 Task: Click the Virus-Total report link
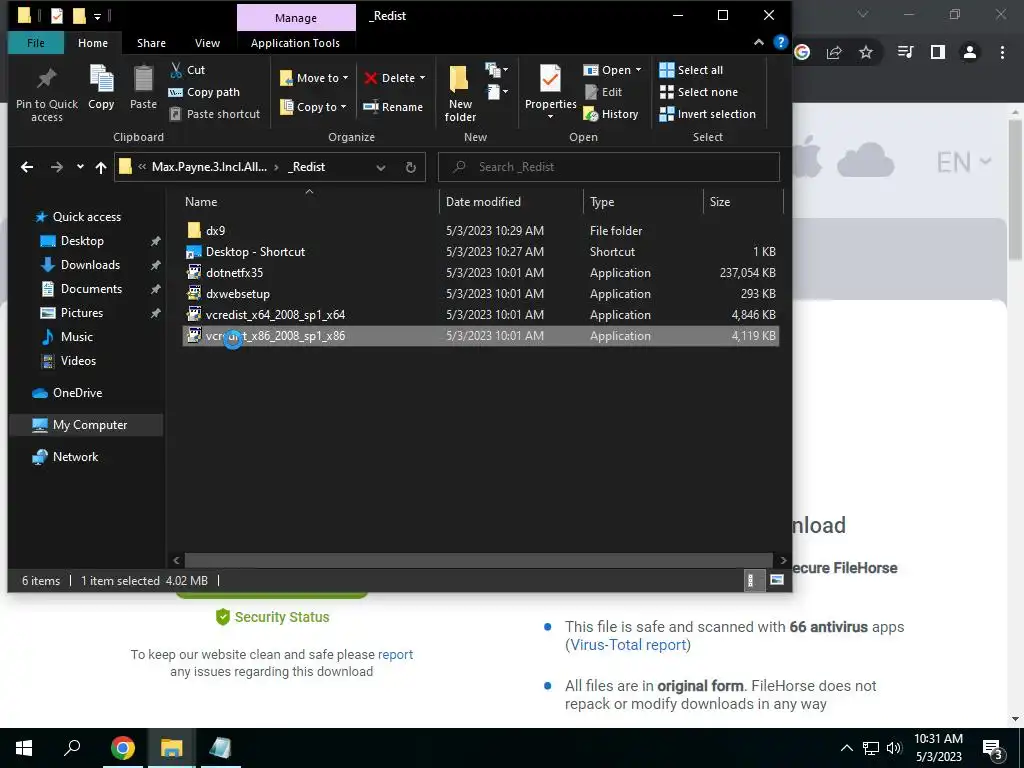(x=628, y=645)
